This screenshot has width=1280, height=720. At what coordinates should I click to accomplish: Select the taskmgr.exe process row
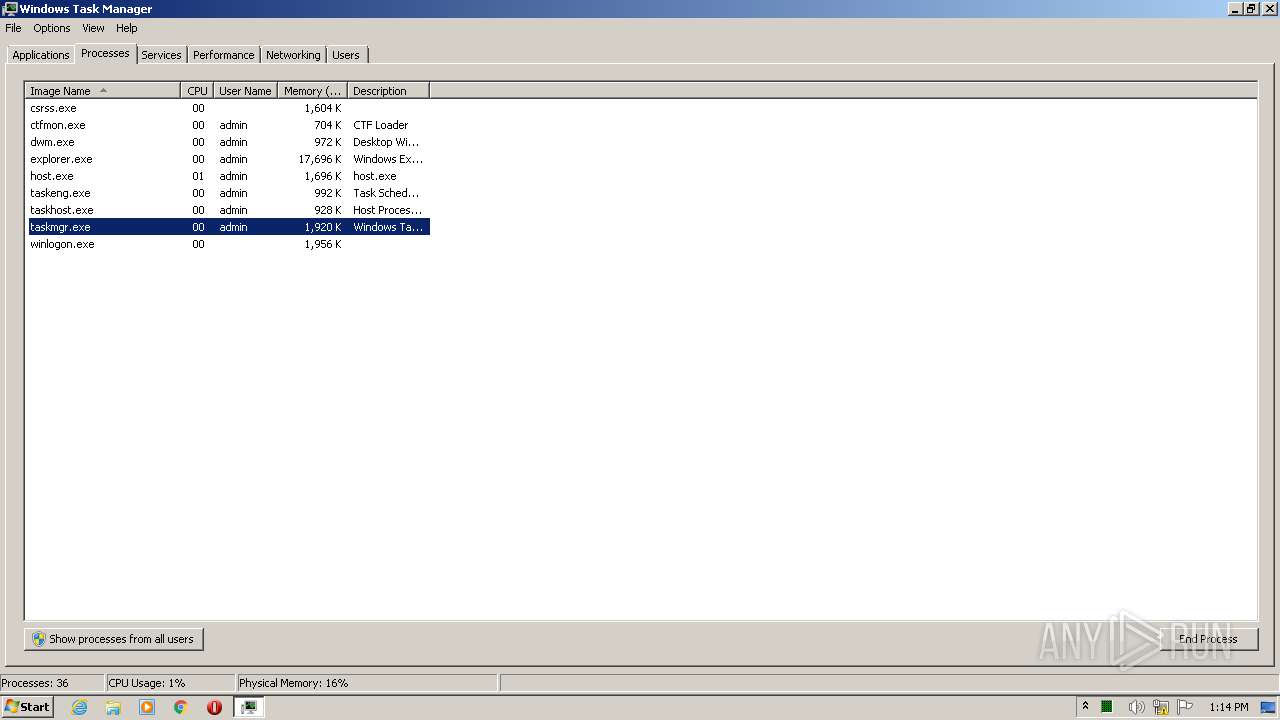[x=228, y=227]
